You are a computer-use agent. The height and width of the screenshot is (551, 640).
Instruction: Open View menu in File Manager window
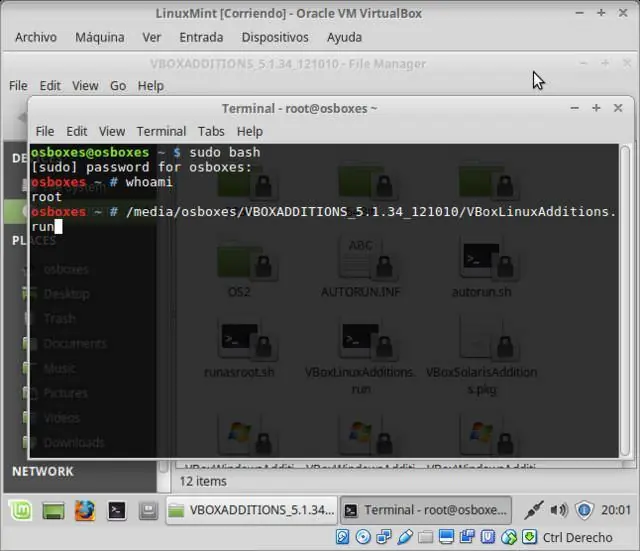coord(85,86)
